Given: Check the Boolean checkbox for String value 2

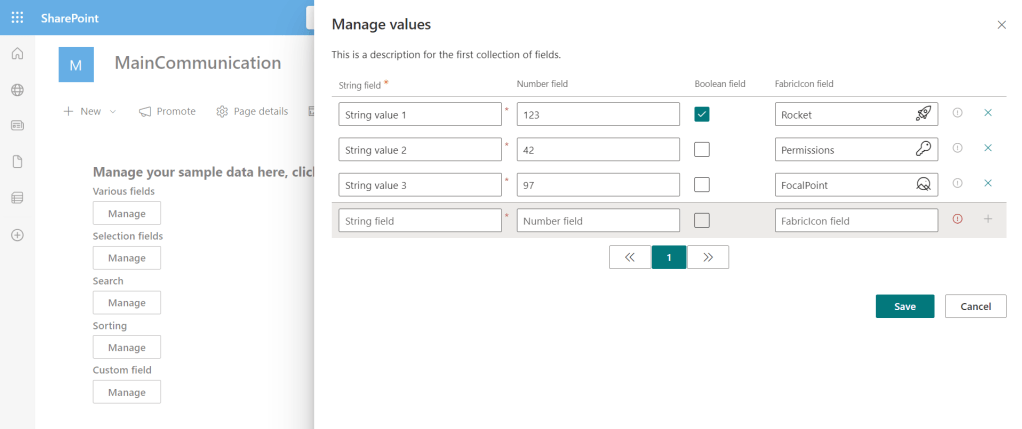Looking at the screenshot, I should tap(702, 149).
